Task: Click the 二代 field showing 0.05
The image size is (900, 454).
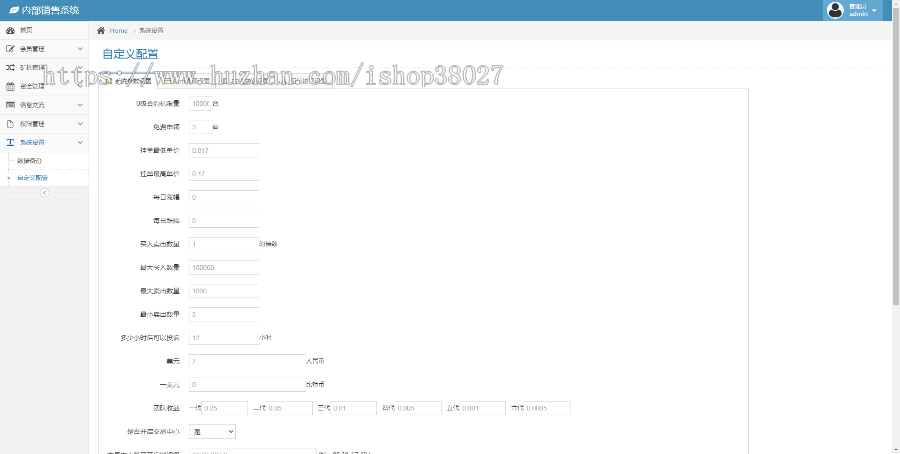Action: (x=289, y=408)
